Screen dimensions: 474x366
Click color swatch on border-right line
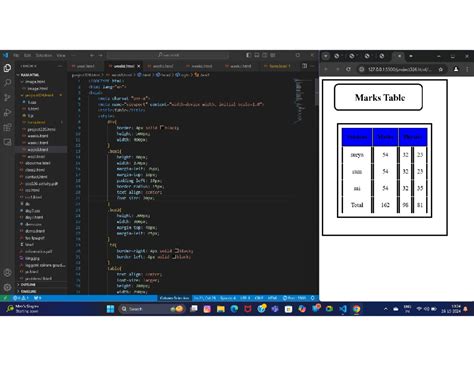pos(176,250)
